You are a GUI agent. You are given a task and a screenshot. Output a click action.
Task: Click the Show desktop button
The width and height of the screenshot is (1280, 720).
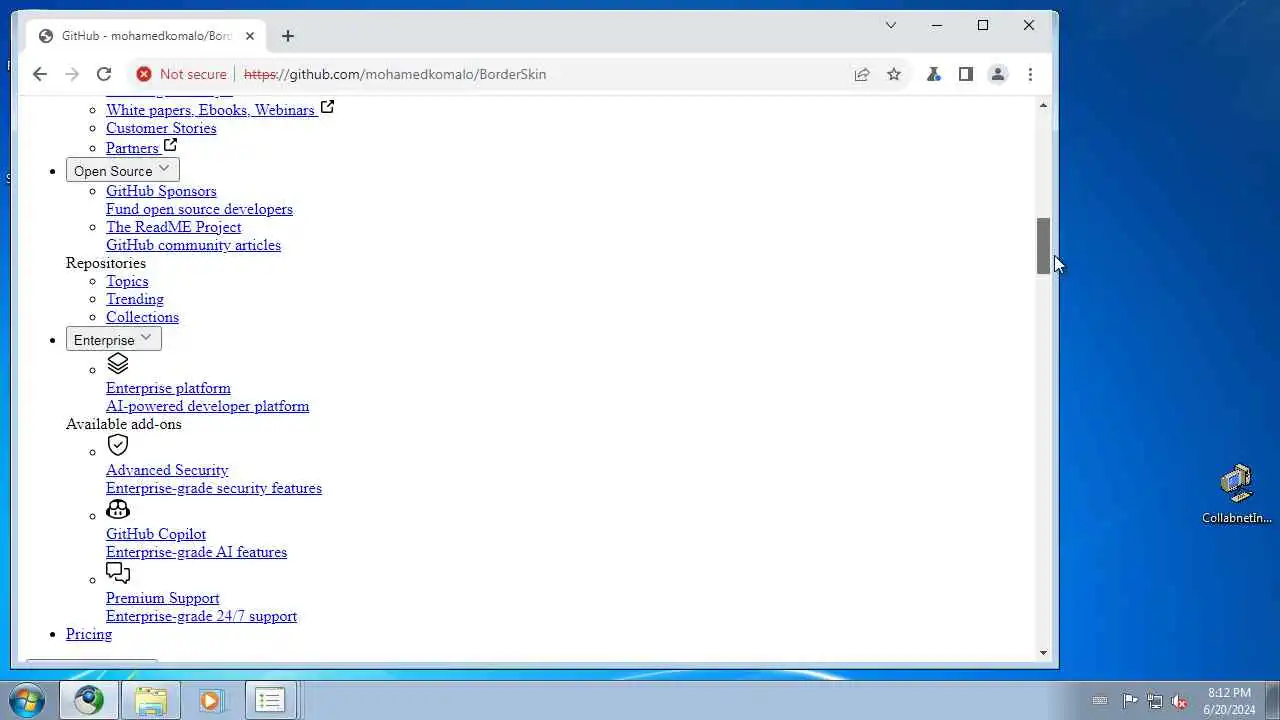tap(1273, 701)
